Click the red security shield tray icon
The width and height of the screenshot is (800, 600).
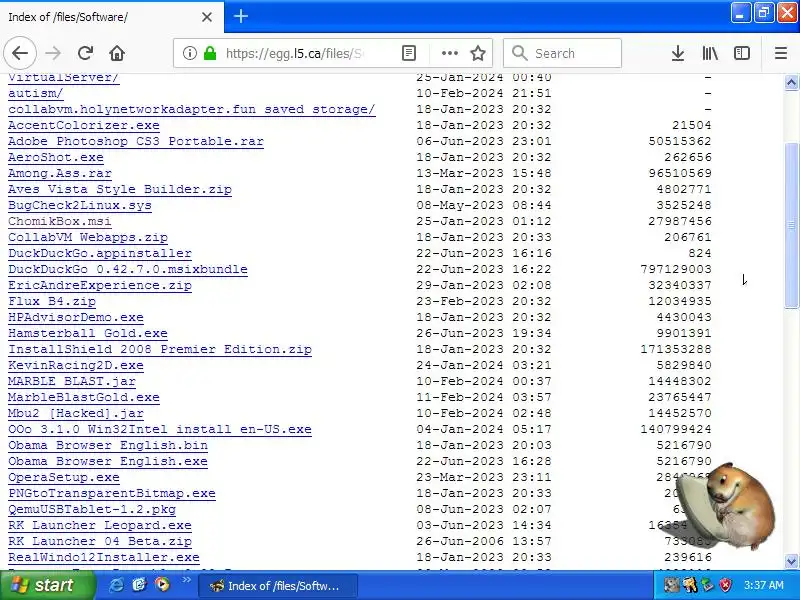[725, 585]
